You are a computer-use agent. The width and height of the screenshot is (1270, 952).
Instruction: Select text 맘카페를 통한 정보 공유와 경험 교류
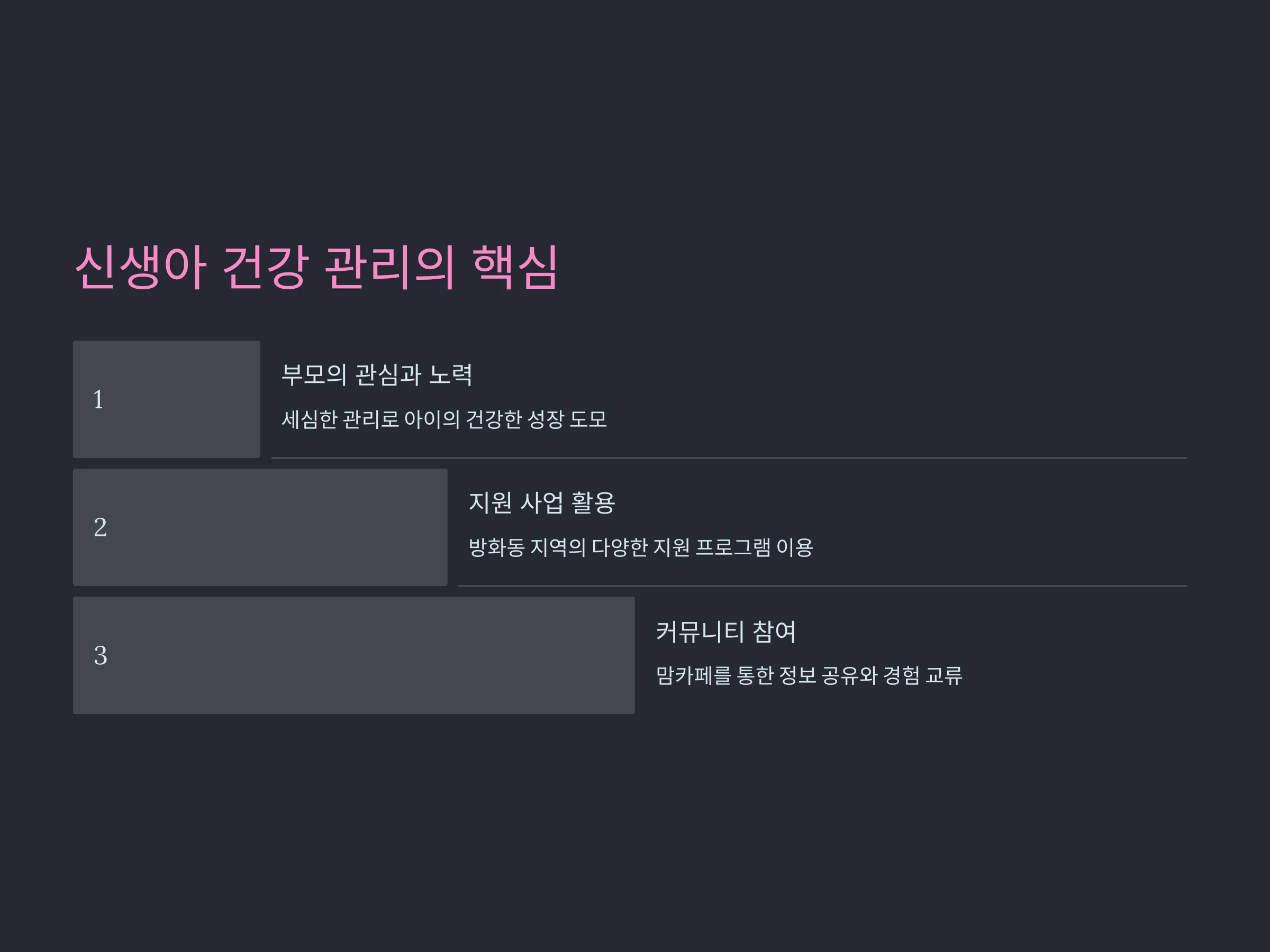pyautogui.click(x=809, y=675)
